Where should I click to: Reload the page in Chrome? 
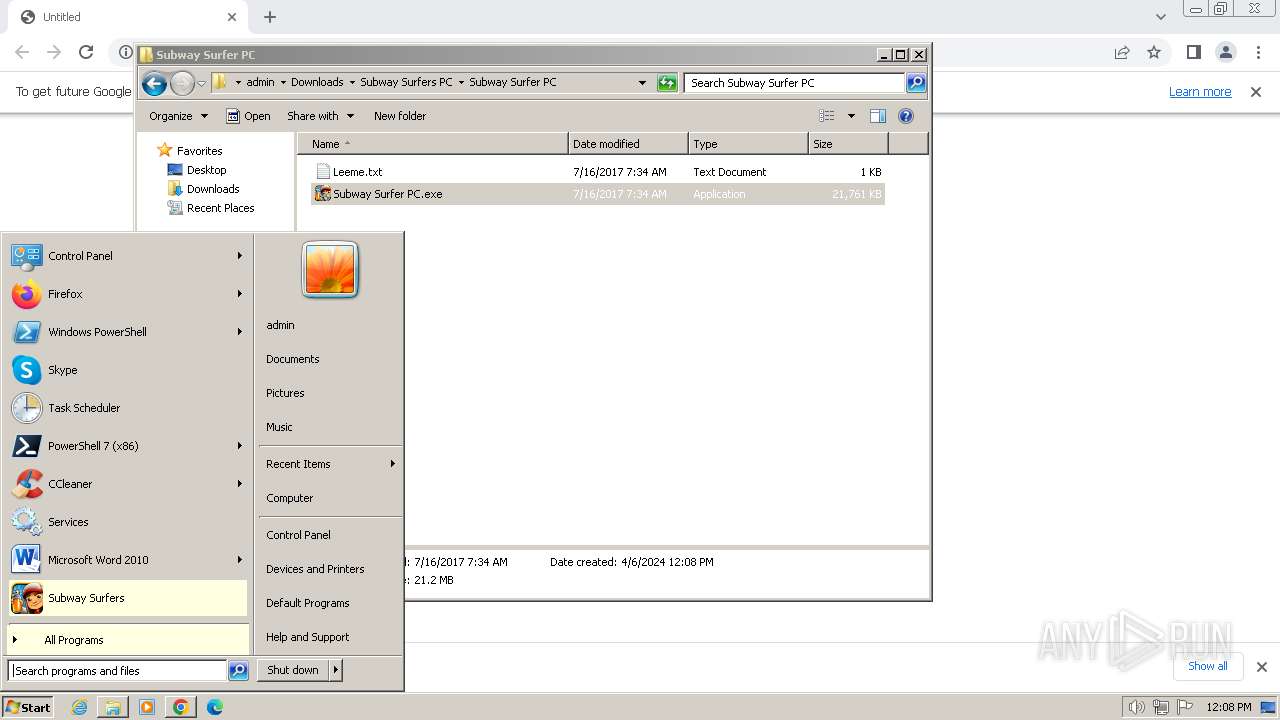click(86, 52)
